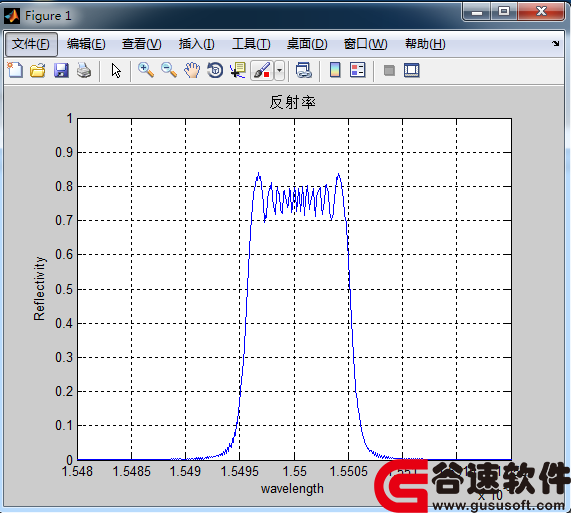Maximize the Figure 1 window
Viewport: 571px width, 513px height.
504,12
